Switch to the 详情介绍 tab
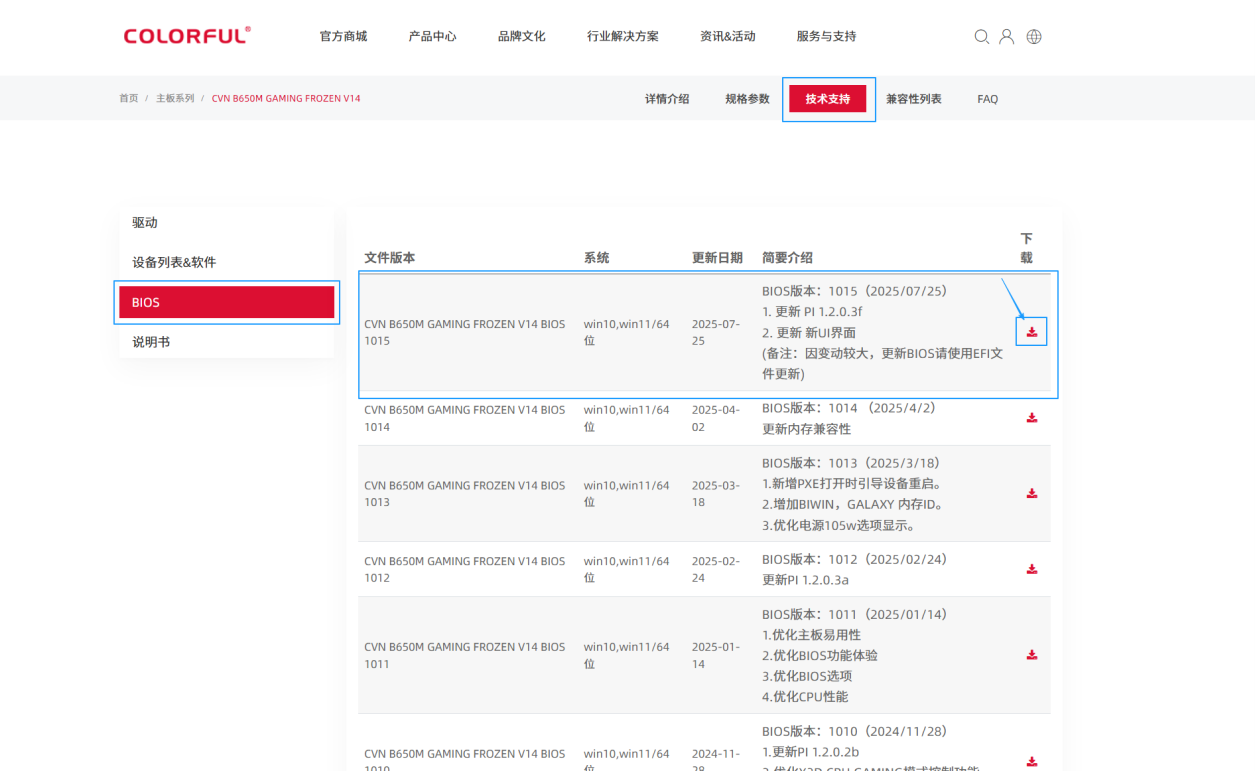This screenshot has width=1255, height=771. tap(666, 98)
